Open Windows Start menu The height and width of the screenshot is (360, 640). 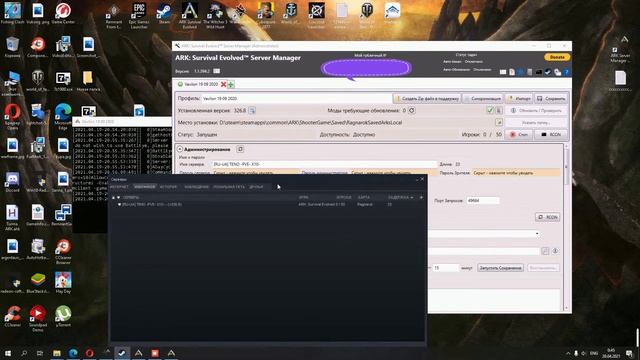coord(8,353)
